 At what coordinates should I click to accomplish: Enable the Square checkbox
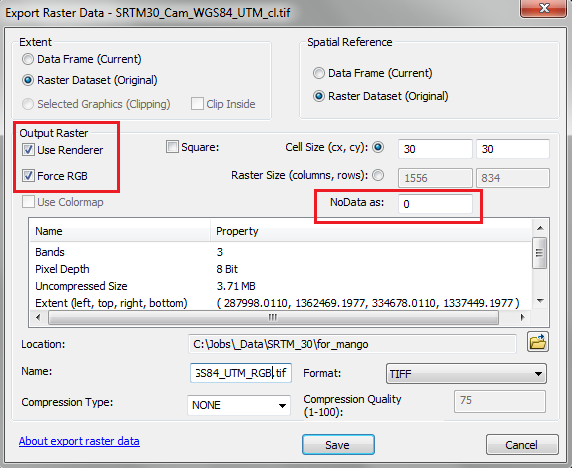[172, 147]
